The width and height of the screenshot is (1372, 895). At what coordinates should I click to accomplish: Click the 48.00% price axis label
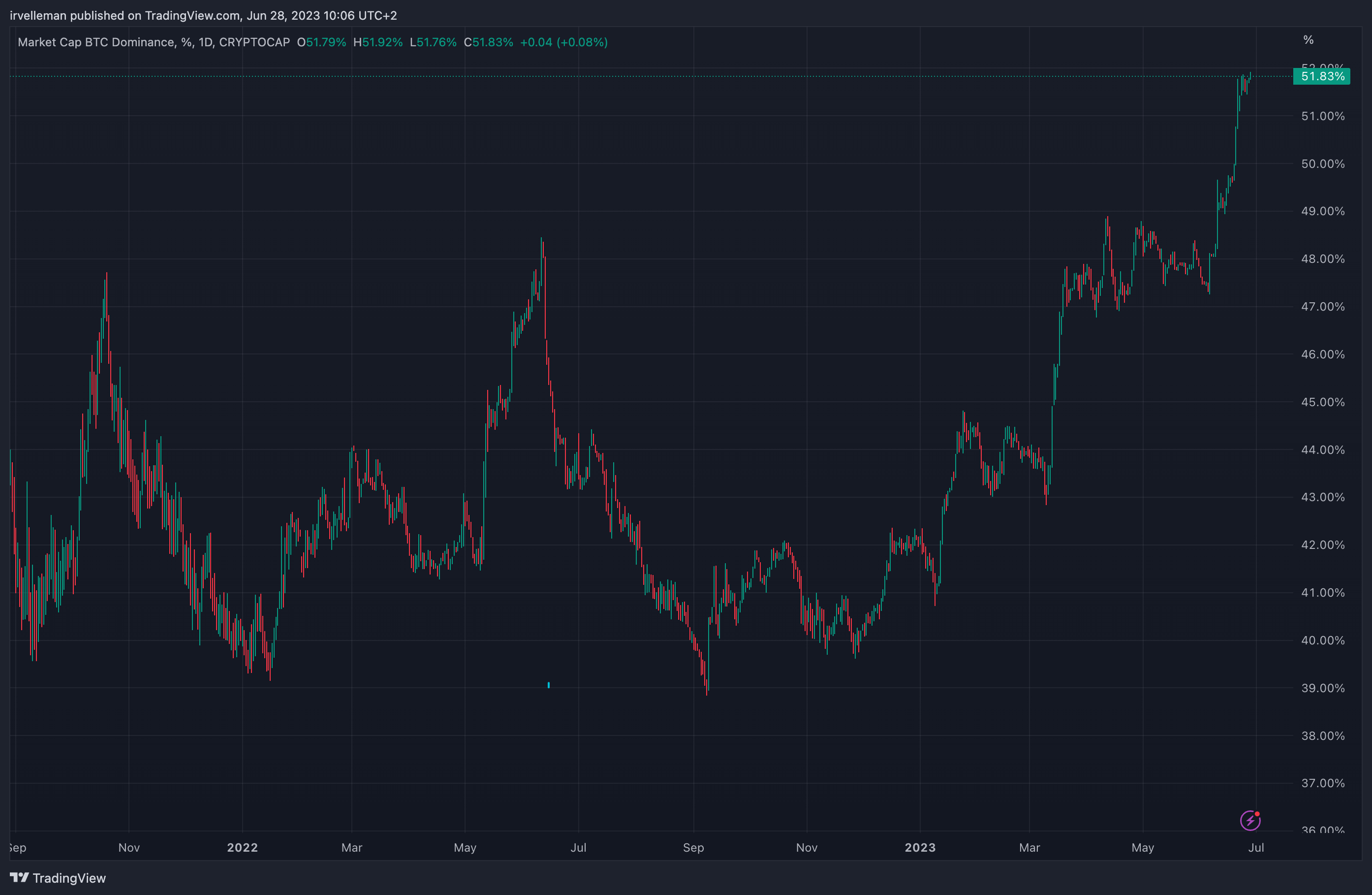point(1322,259)
